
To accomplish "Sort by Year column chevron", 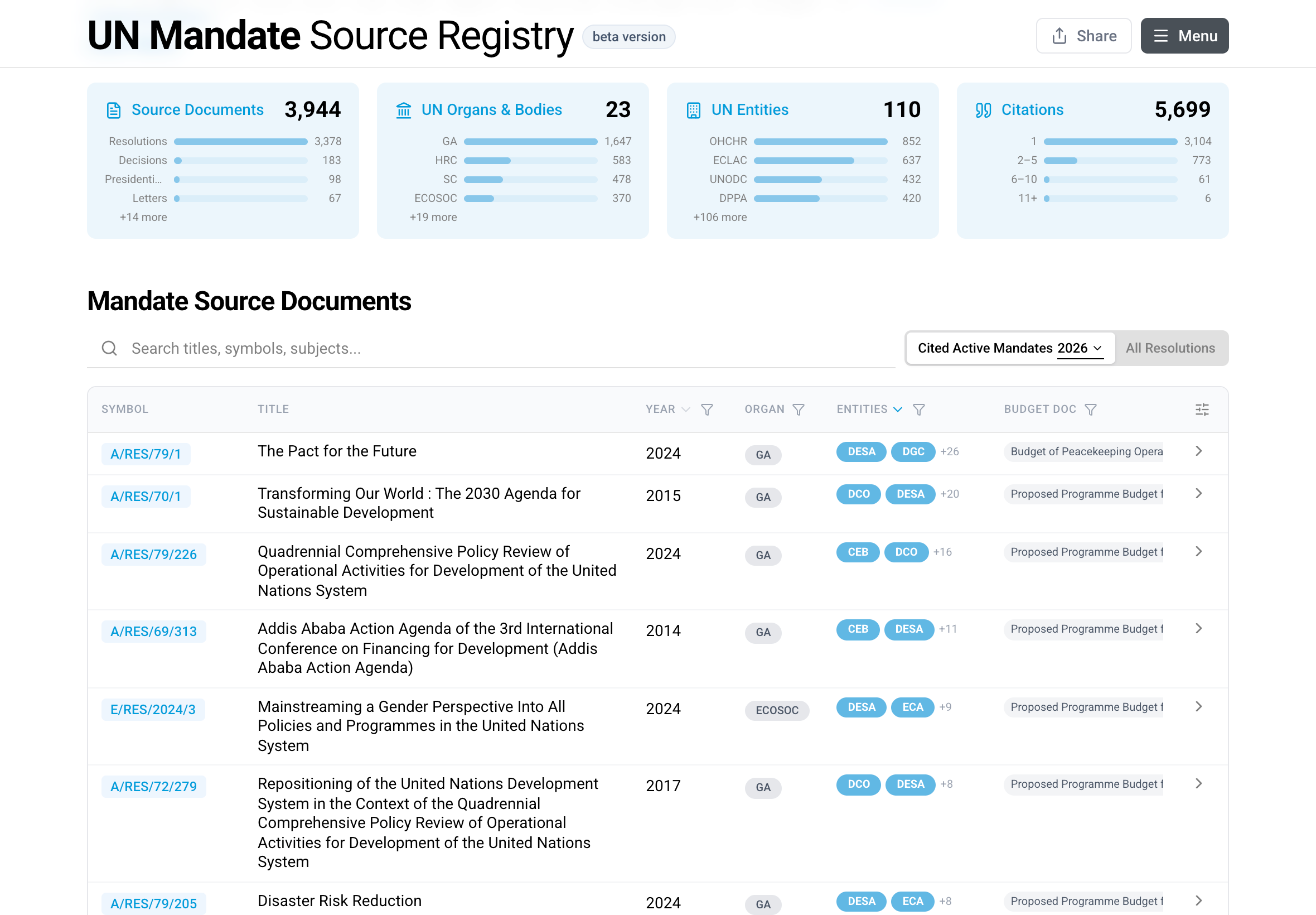I will tap(686, 410).
